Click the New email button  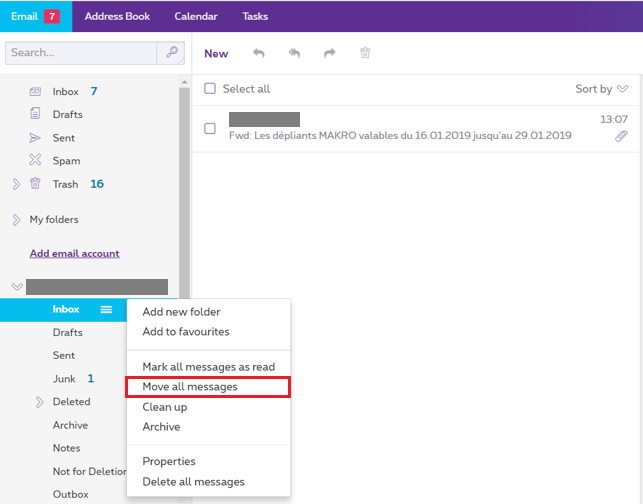point(216,54)
